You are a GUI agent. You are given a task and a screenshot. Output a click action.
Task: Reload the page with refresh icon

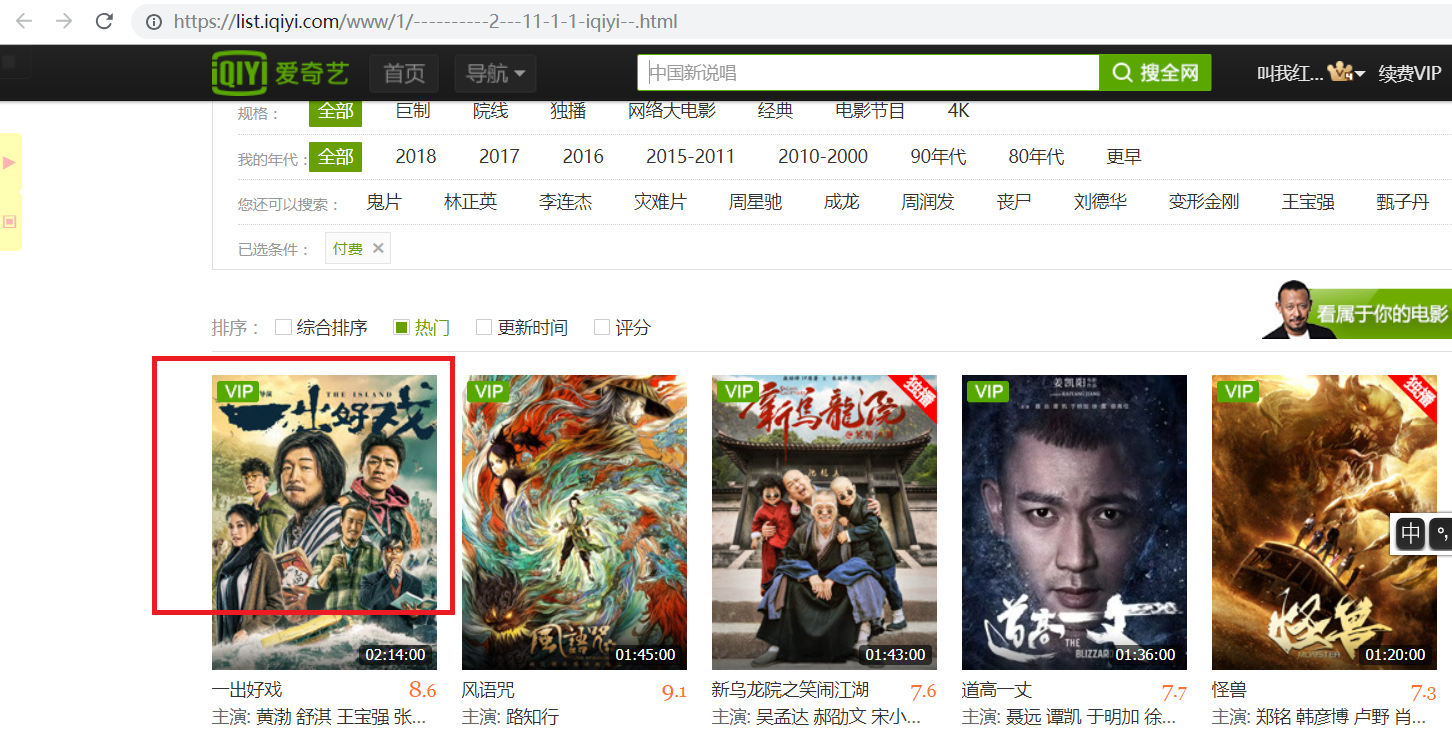104,21
